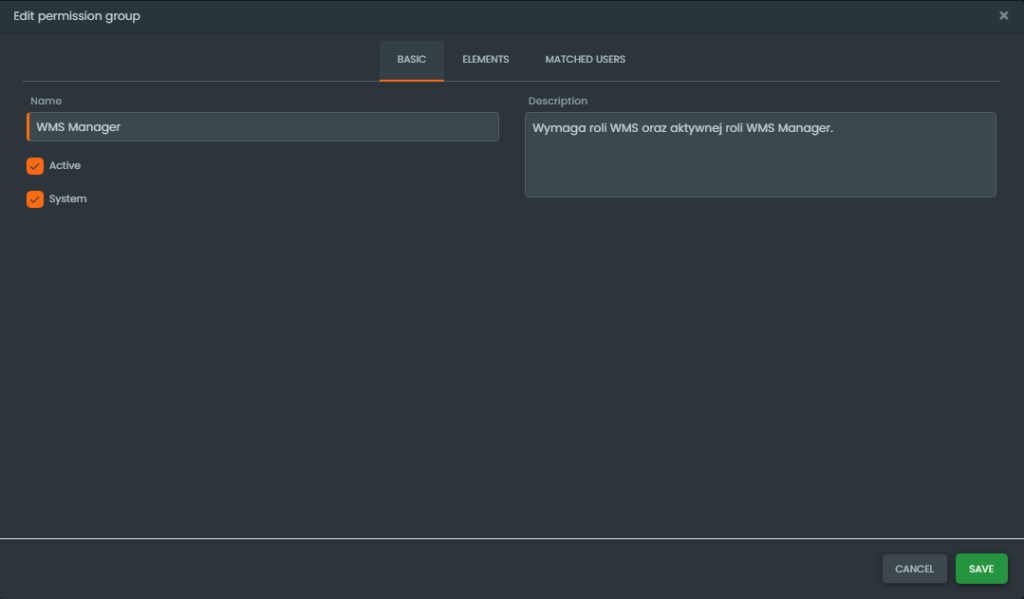Click the Edit permission group title
1024x599 pixels.
77,16
